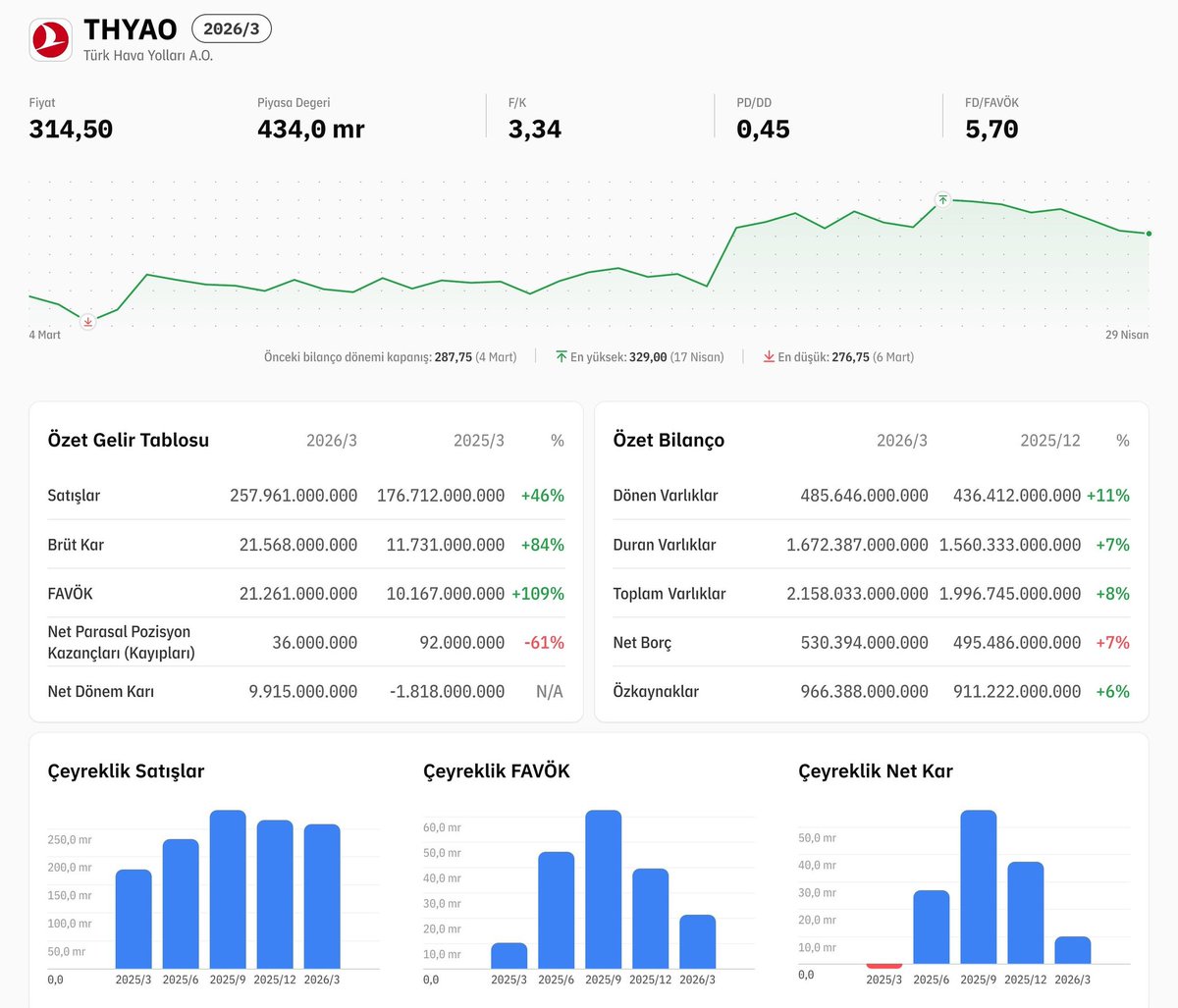Click the highest price marker on chart
The image size is (1178, 1008).
coord(942,199)
